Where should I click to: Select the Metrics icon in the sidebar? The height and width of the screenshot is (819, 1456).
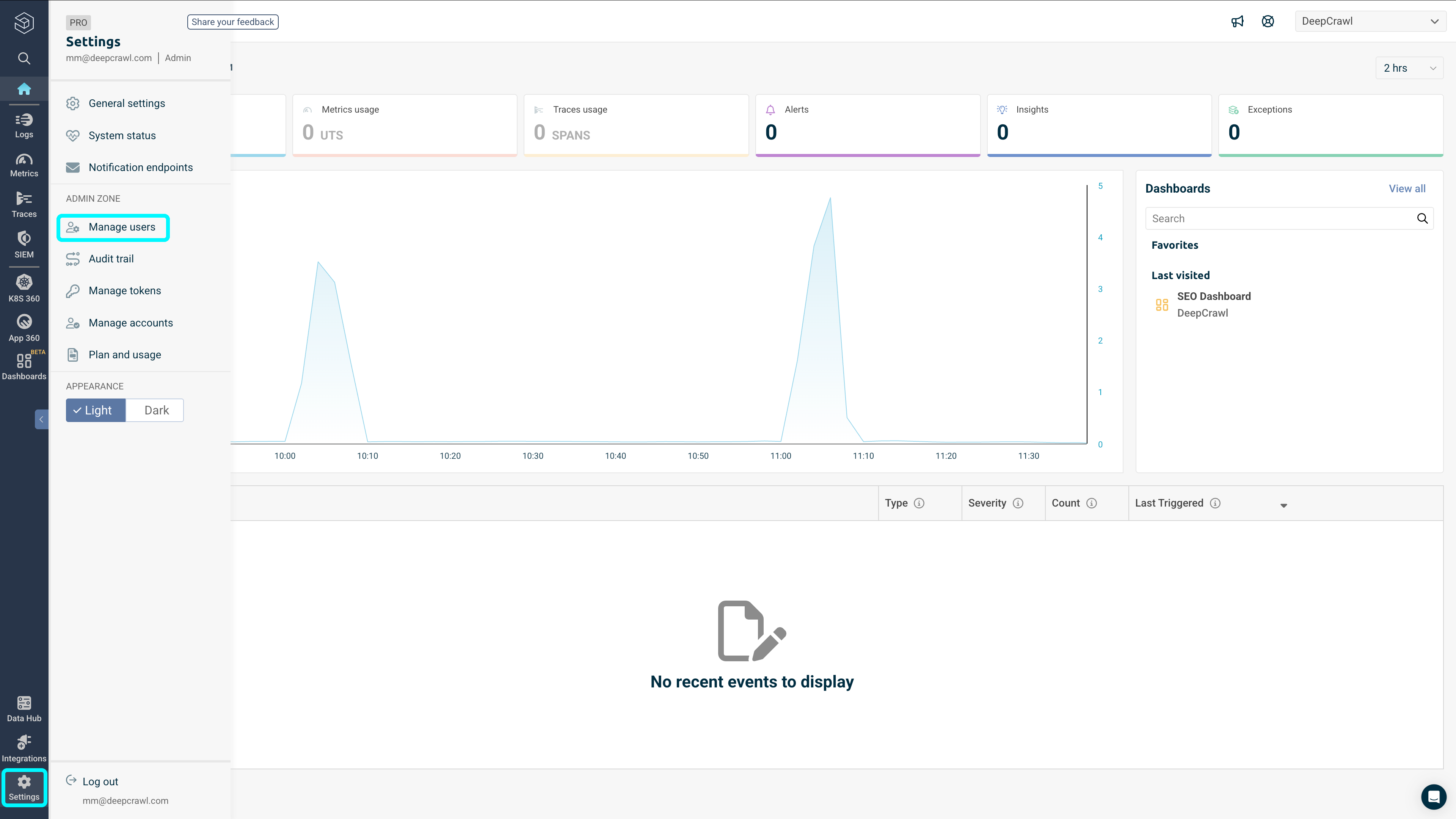[24, 165]
